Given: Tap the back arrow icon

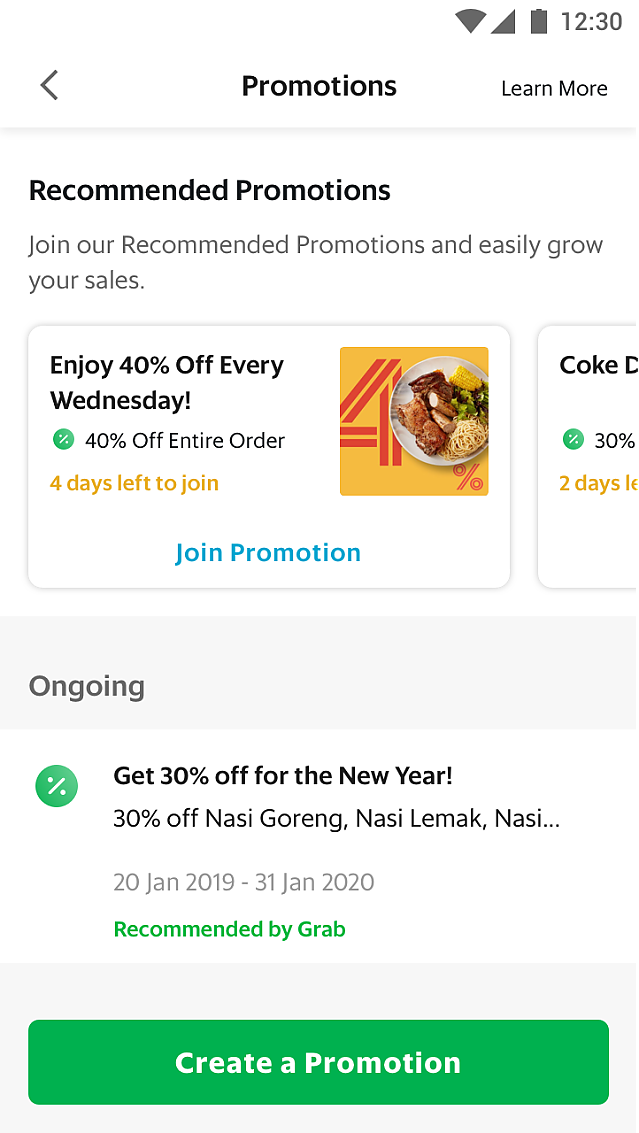Looking at the screenshot, I should click(x=49, y=86).
